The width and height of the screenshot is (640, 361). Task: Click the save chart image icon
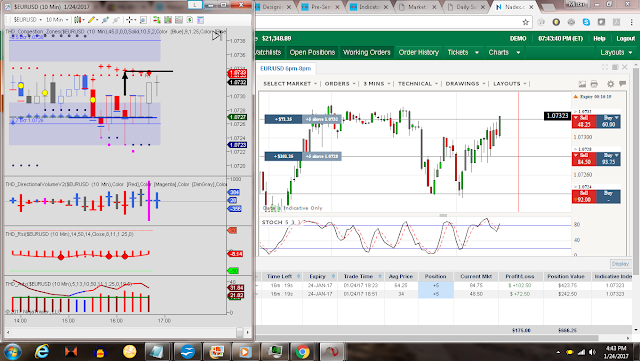pos(582,84)
